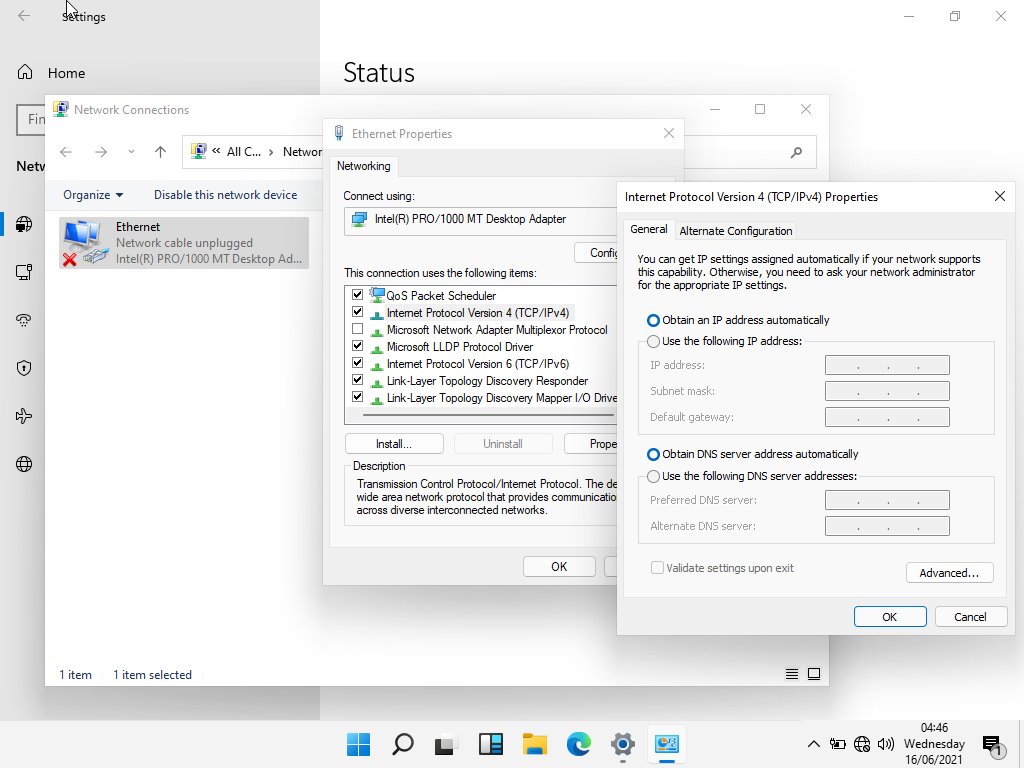The width and height of the screenshot is (1024, 768).
Task: Click OK in IPv4 Properties
Action: (889, 616)
